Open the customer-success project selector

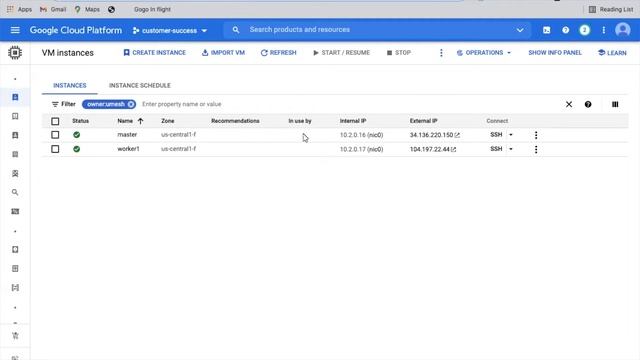click(x=170, y=31)
